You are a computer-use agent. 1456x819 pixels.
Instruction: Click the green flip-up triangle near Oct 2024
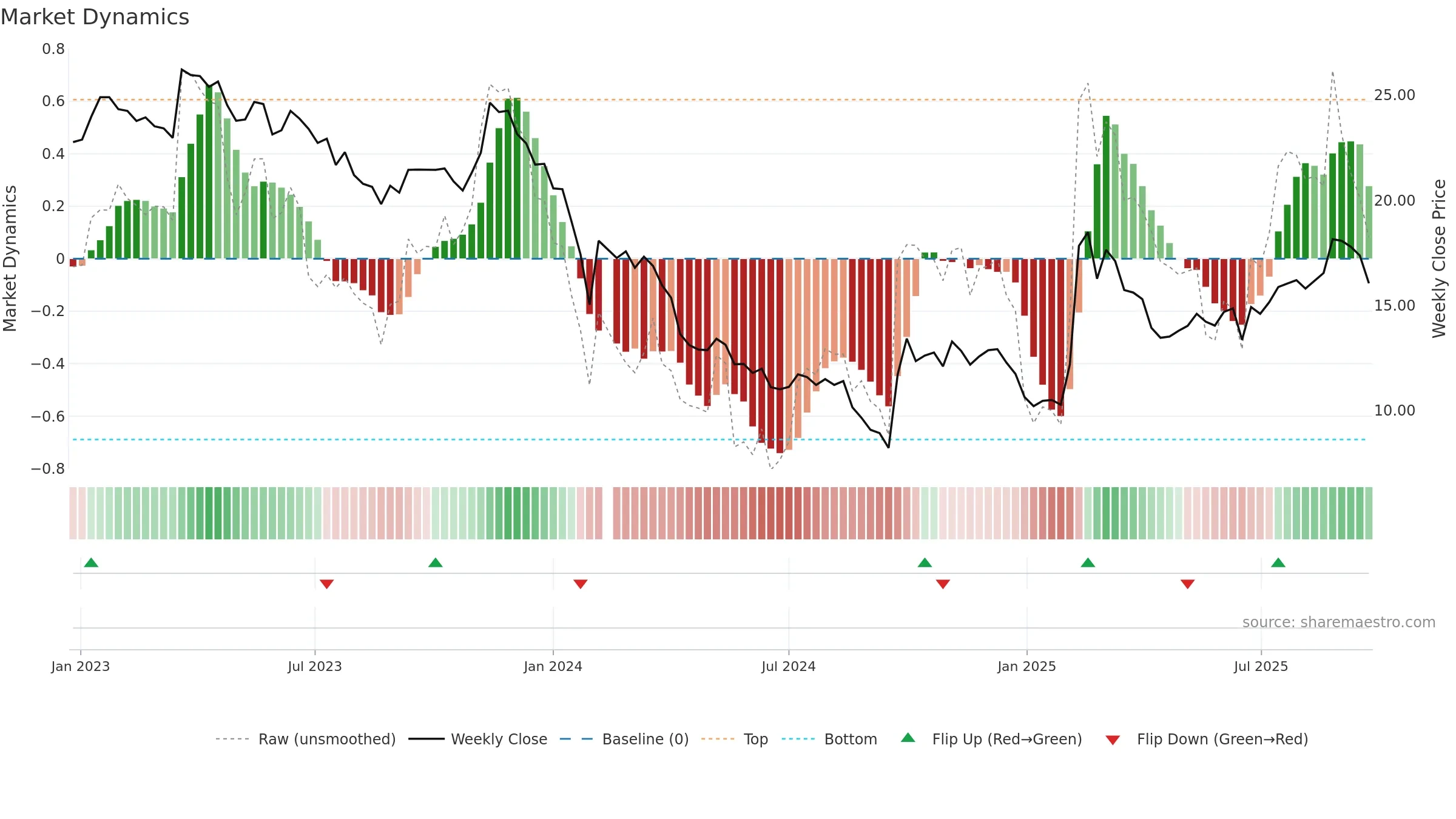[925, 562]
